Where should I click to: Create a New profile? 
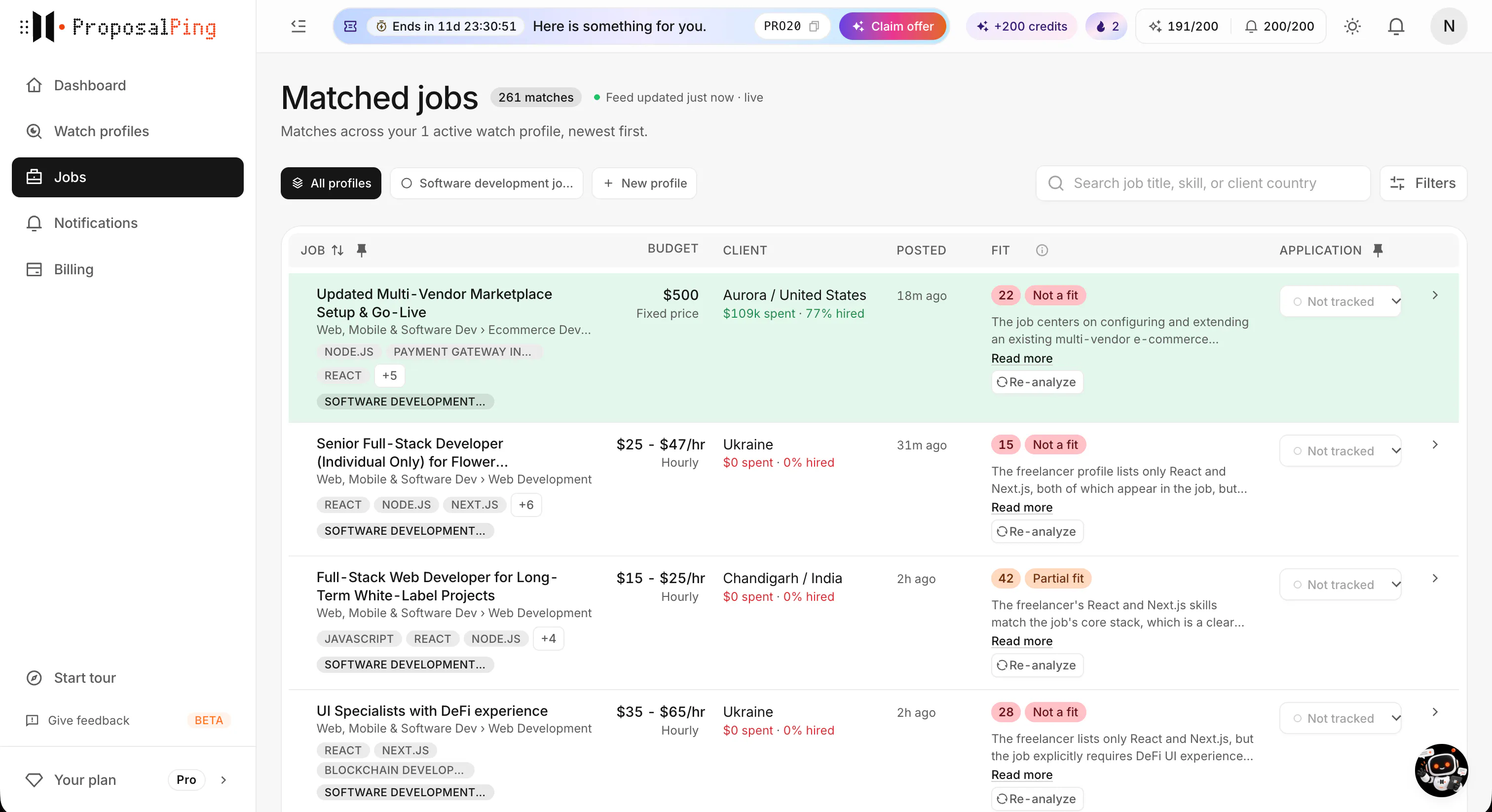(x=644, y=183)
